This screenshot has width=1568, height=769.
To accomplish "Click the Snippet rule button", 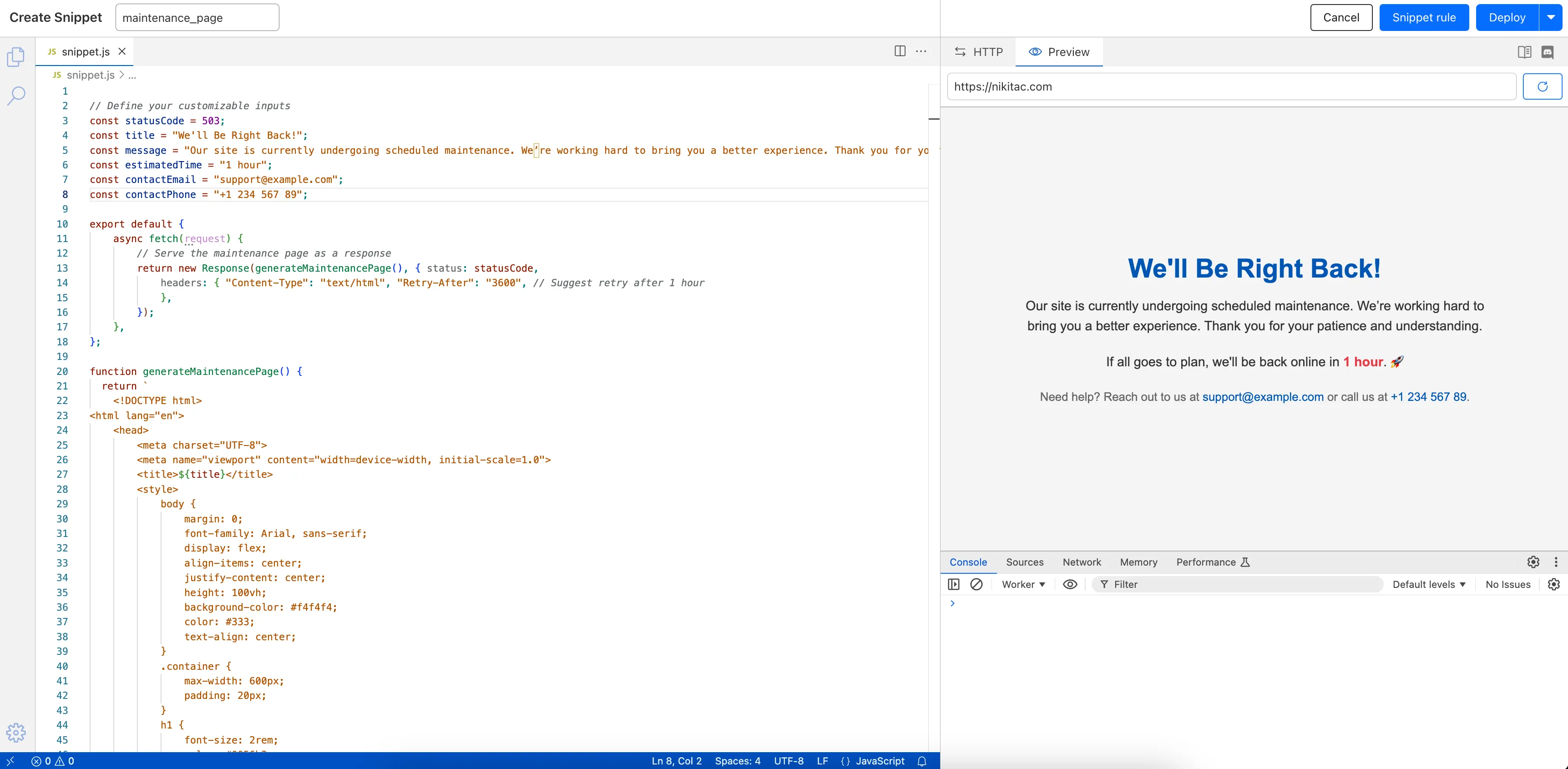I will tap(1423, 17).
